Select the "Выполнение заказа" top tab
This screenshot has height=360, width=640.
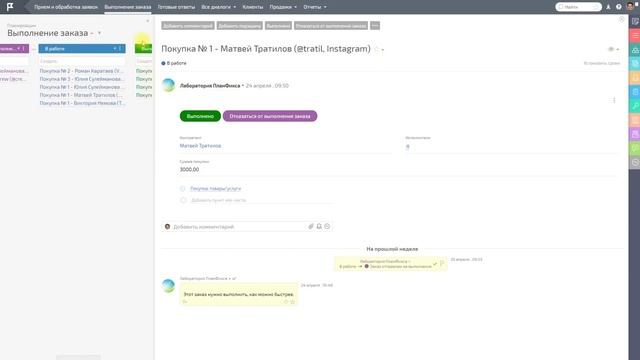pyautogui.click(x=128, y=7)
